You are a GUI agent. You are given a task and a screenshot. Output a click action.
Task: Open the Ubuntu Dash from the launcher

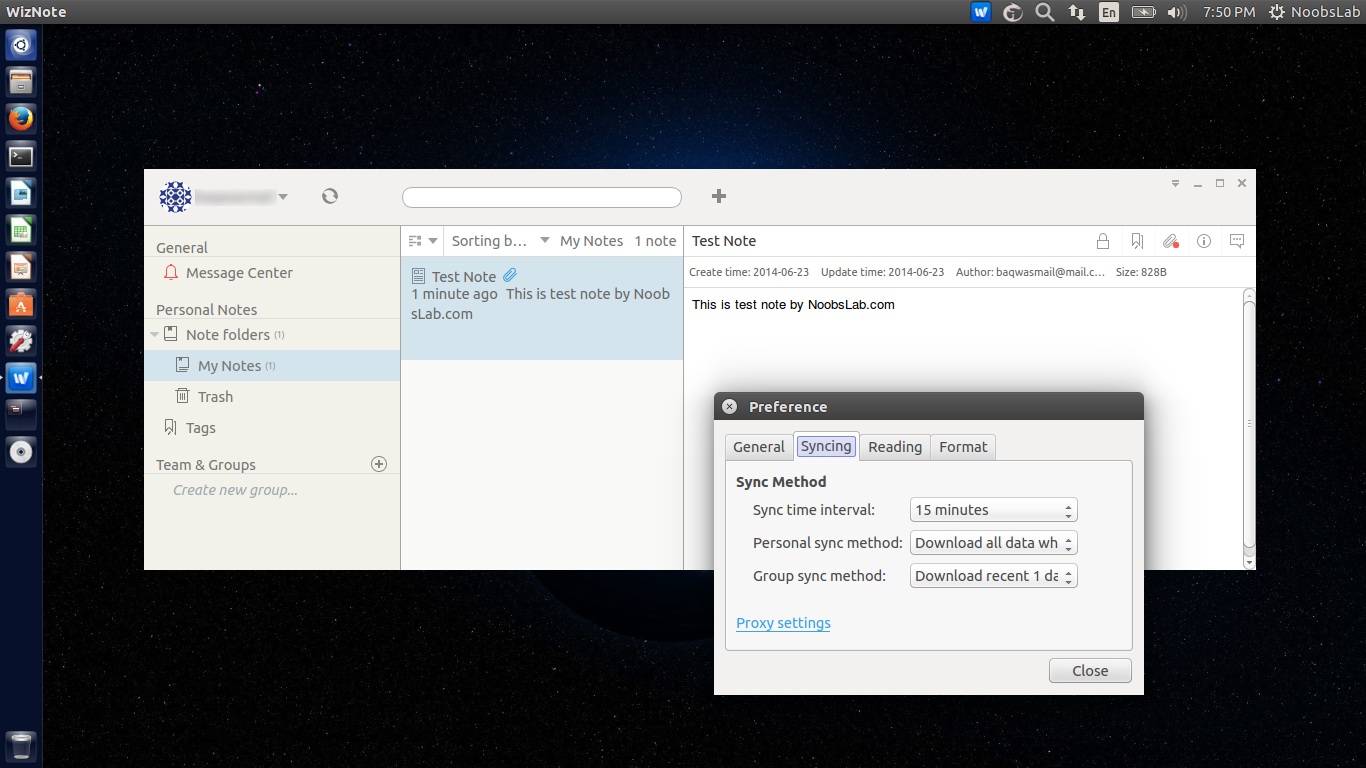point(21,45)
